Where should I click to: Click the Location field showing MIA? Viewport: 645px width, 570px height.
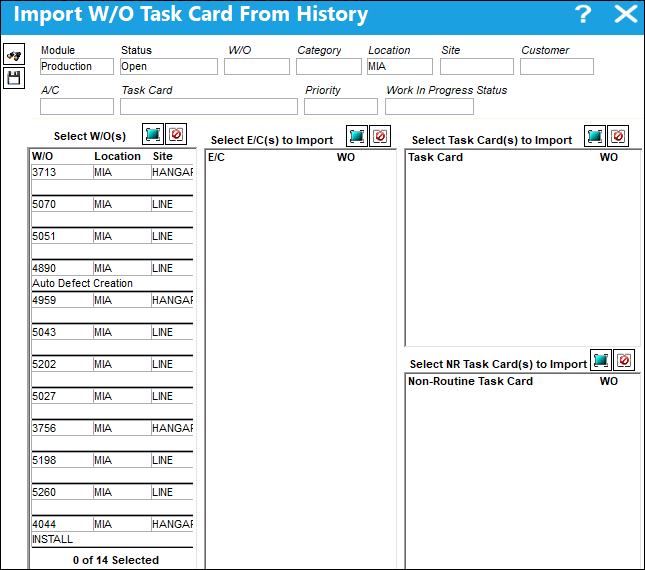[x=400, y=66]
